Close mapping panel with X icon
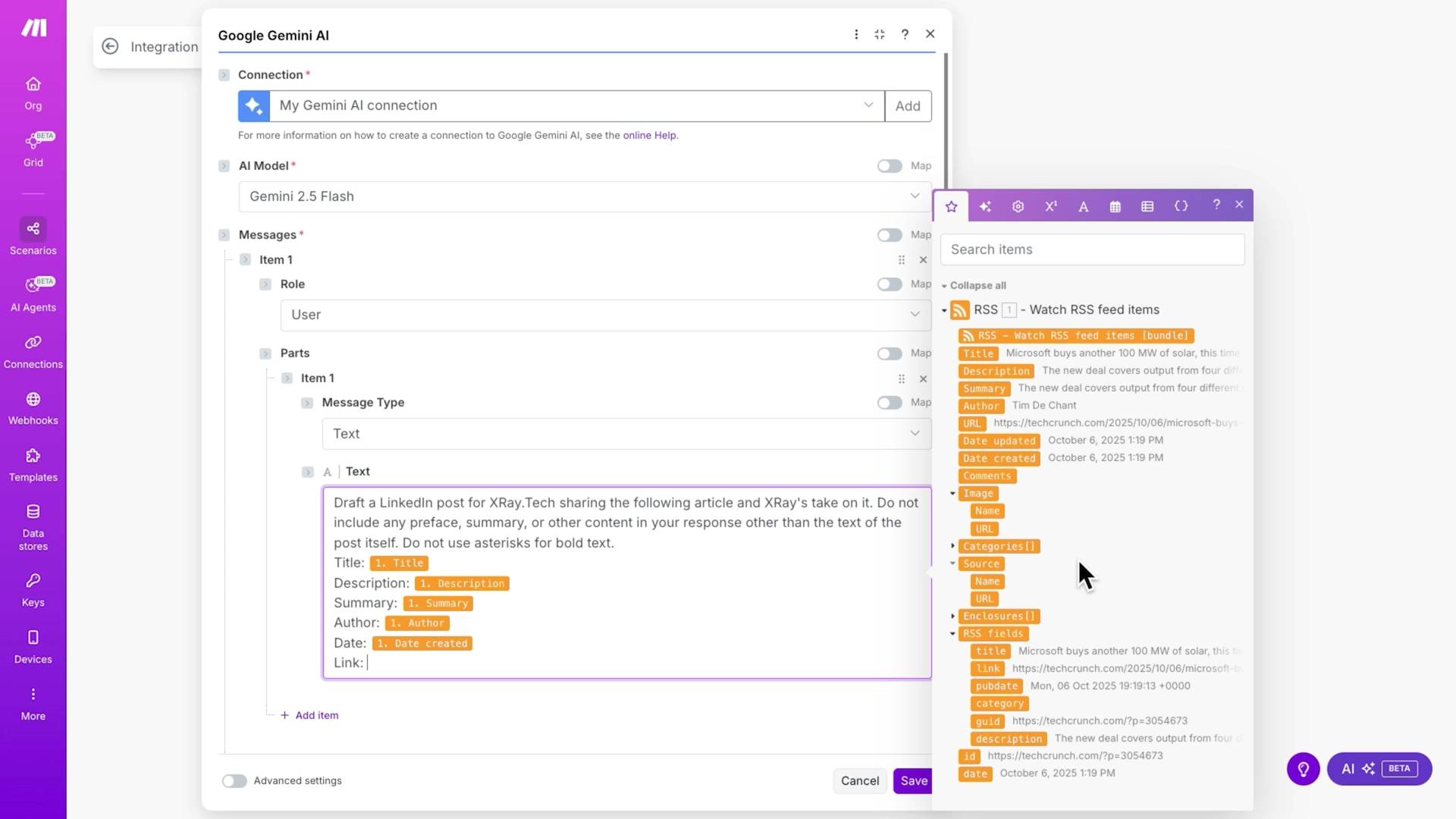The image size is (1456, 819). point(1239,205)
